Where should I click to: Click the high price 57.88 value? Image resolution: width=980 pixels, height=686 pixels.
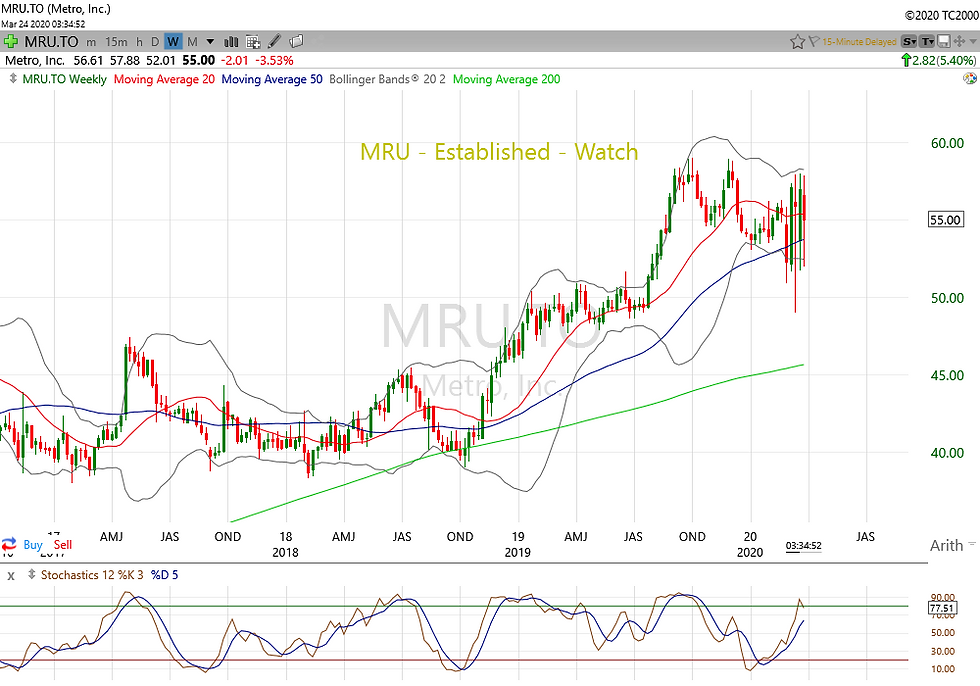coord(125,60)
